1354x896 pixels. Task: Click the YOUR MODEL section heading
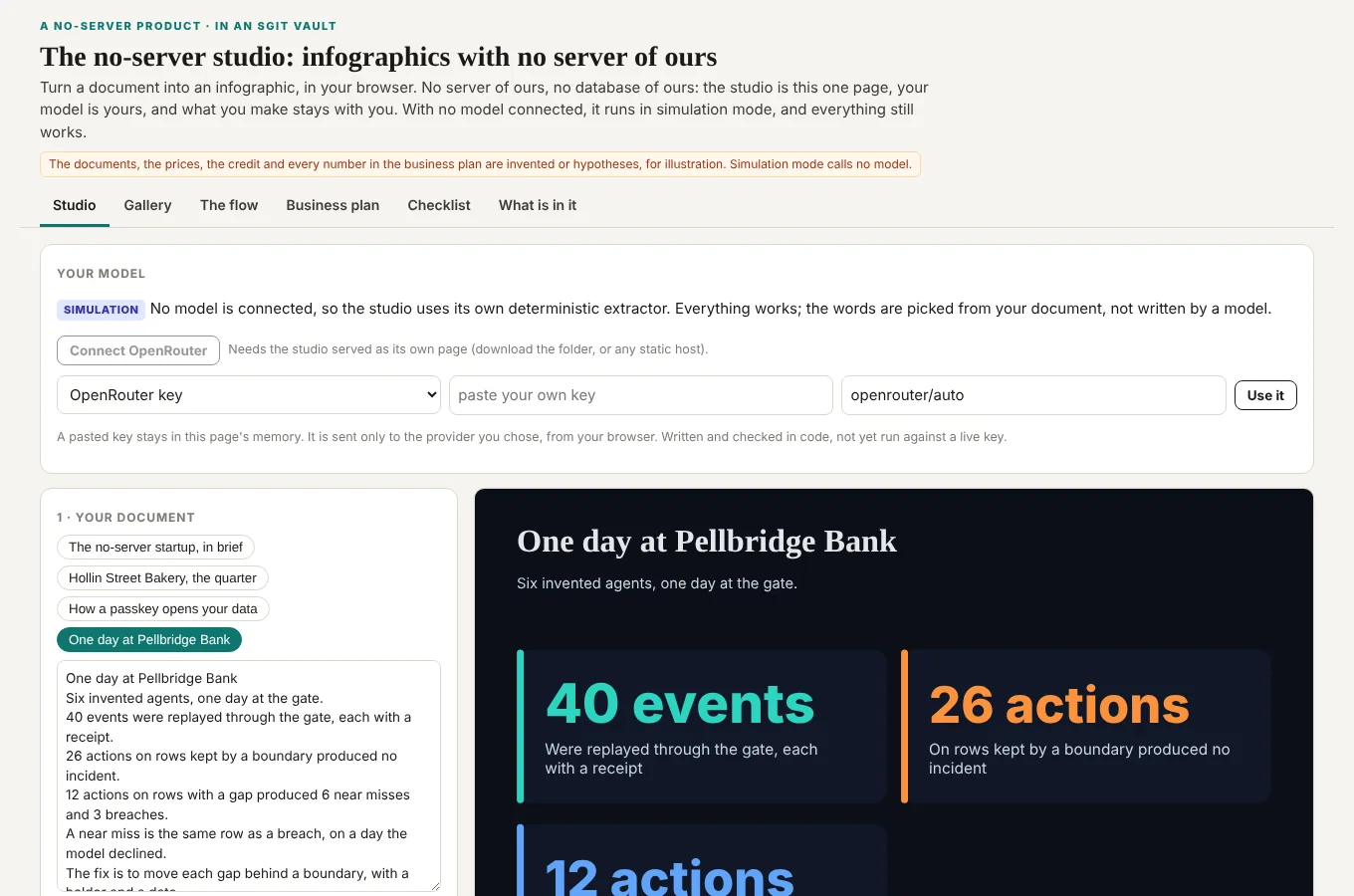[101, 274]
